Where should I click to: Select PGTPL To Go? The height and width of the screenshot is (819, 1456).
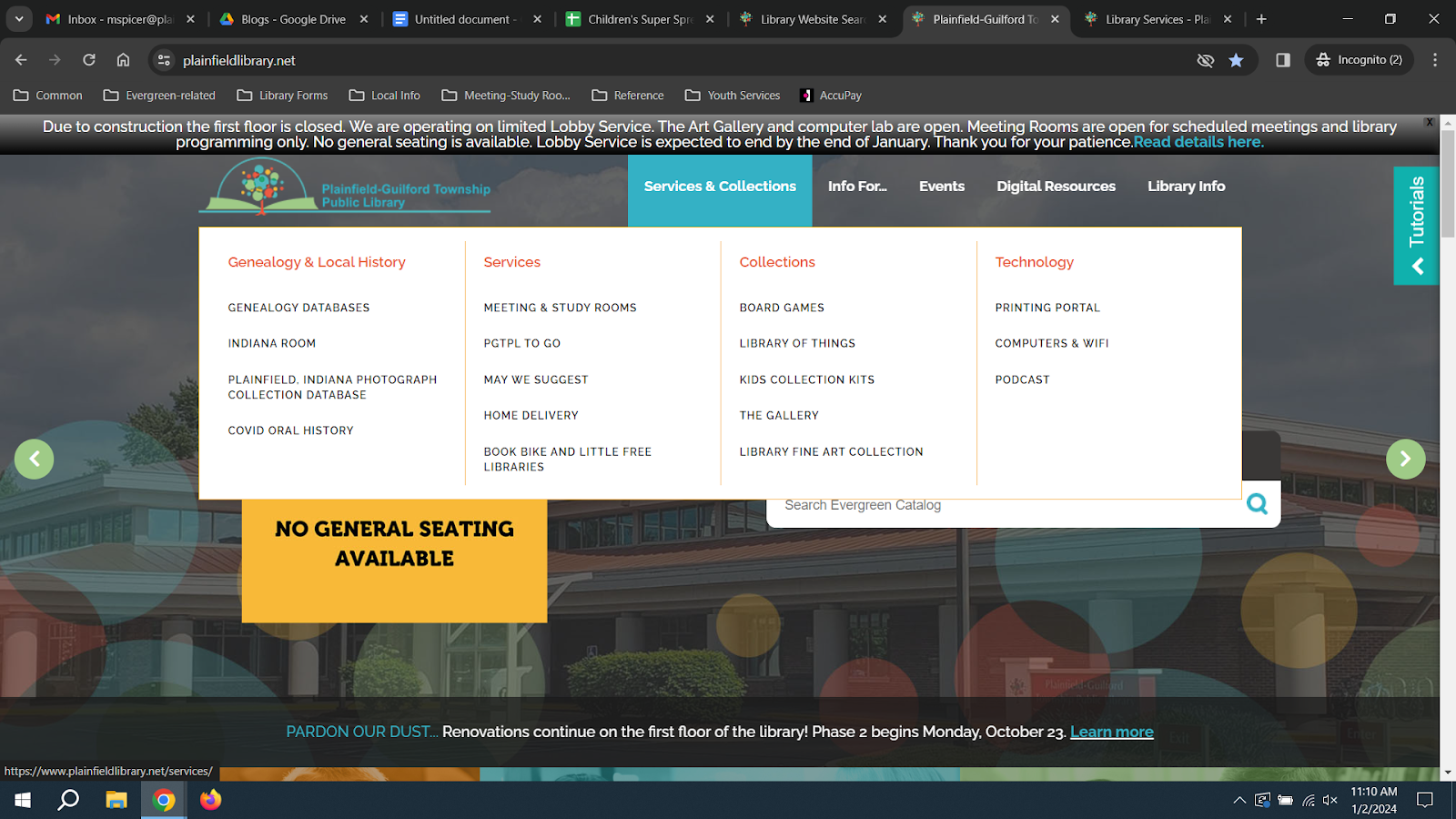pos(522,344)
